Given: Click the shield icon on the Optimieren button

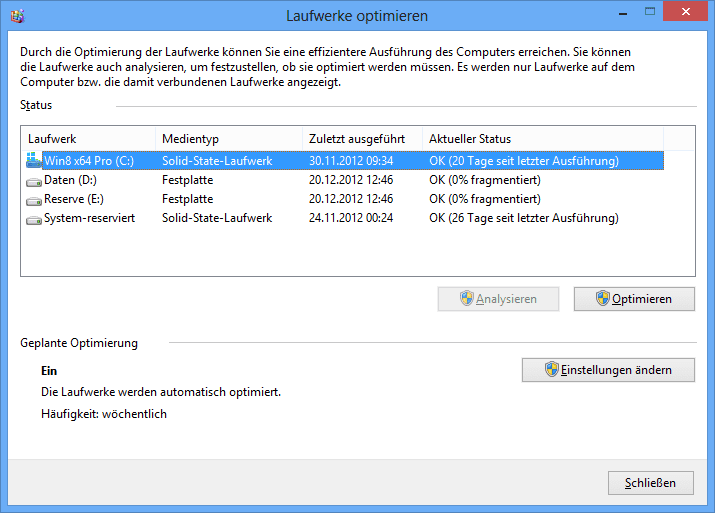Looking at the screenshot, I should pyautogui.click(x=602, y=298).
